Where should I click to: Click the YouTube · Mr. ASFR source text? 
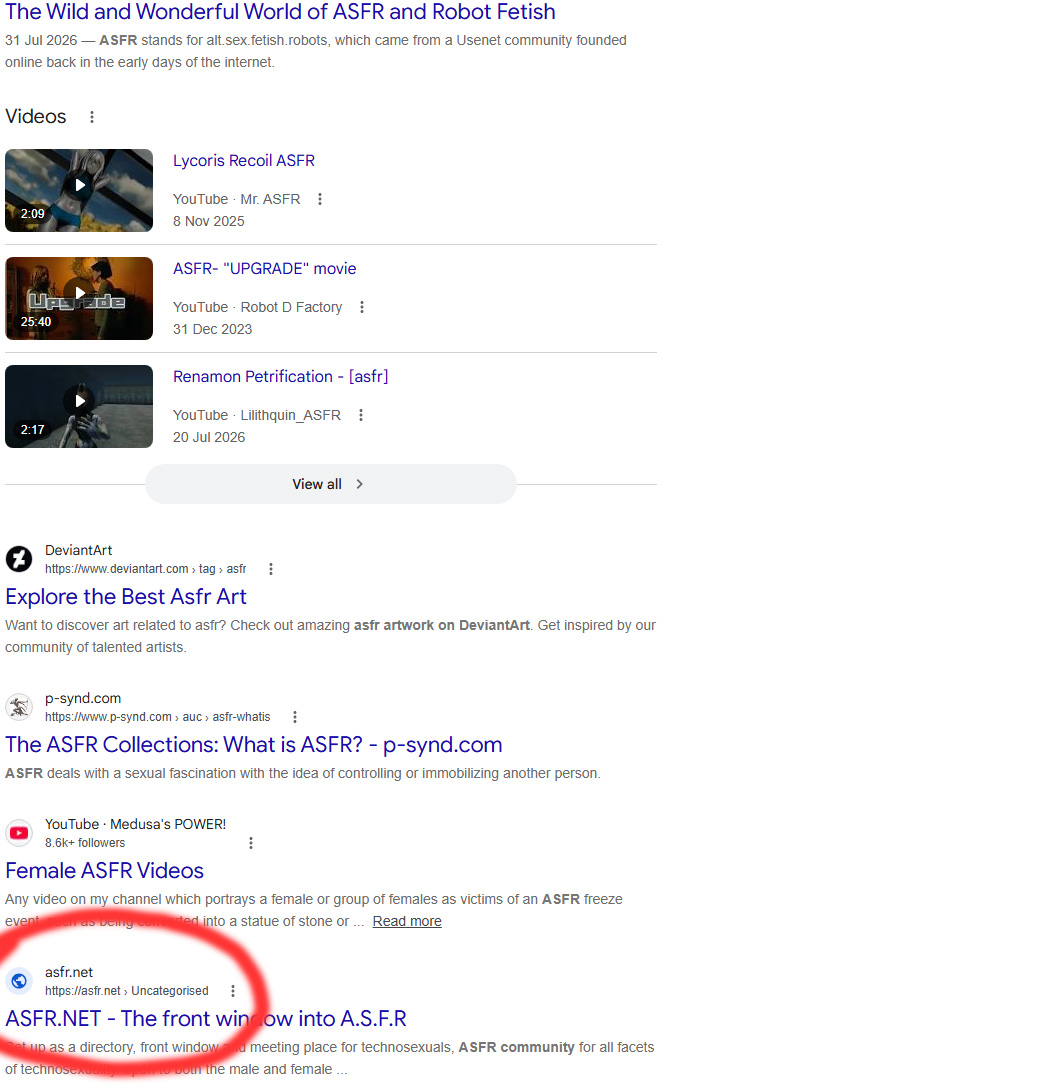[x=236, y=199]
